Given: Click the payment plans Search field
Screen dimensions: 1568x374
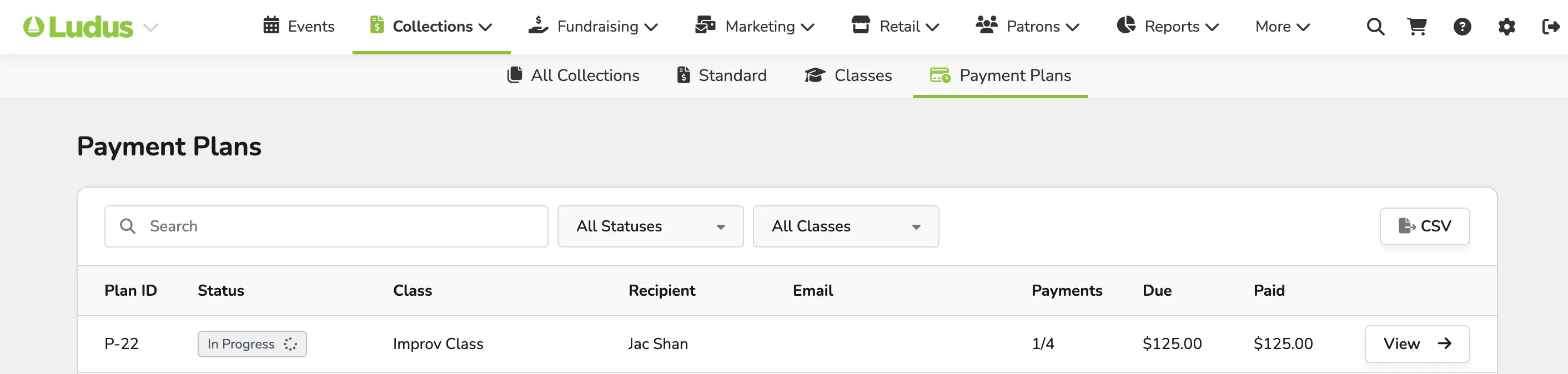Looking at the screenshot, I should [326, 226].
